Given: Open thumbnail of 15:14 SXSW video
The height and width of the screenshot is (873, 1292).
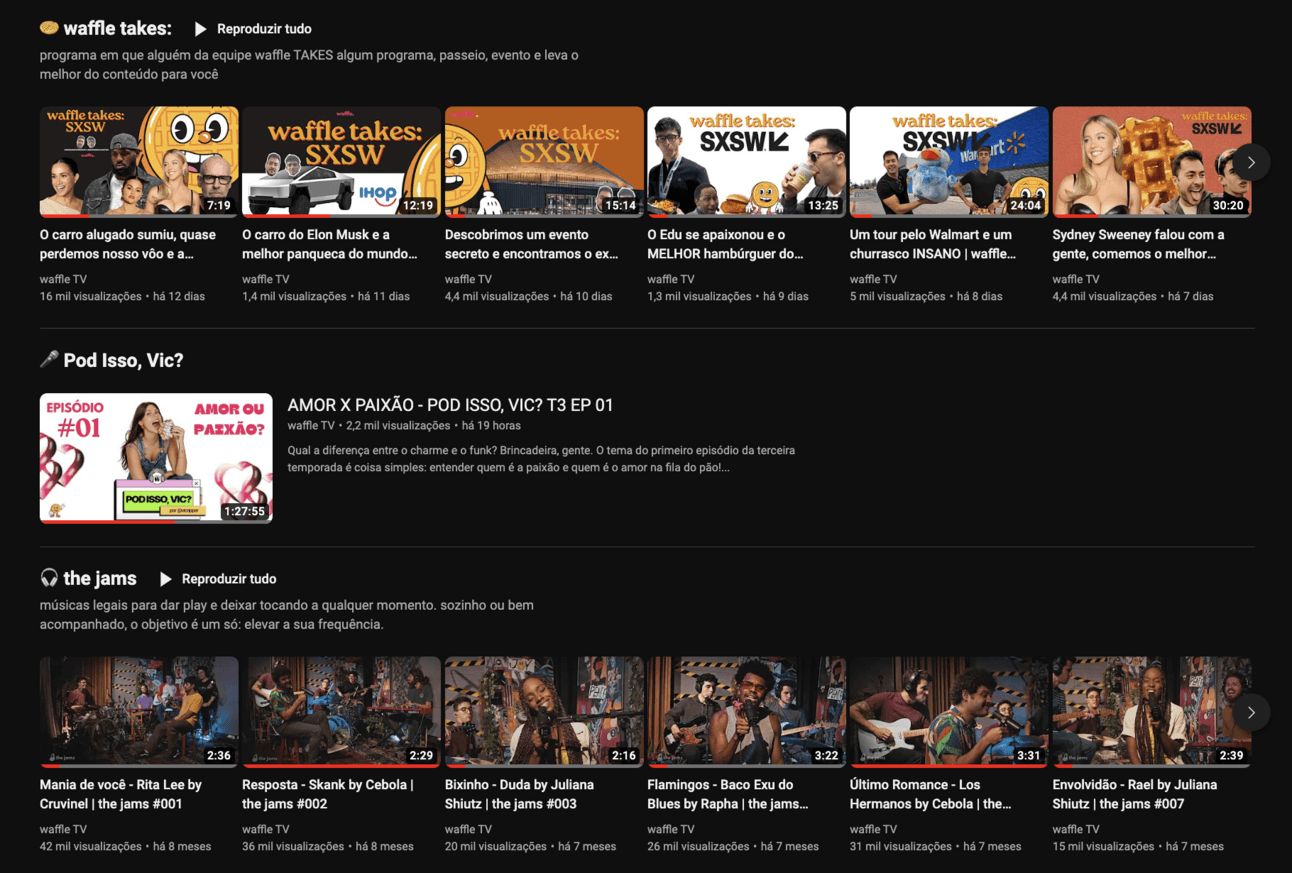Looking at the screenshot, I should [x=544, y=162].
